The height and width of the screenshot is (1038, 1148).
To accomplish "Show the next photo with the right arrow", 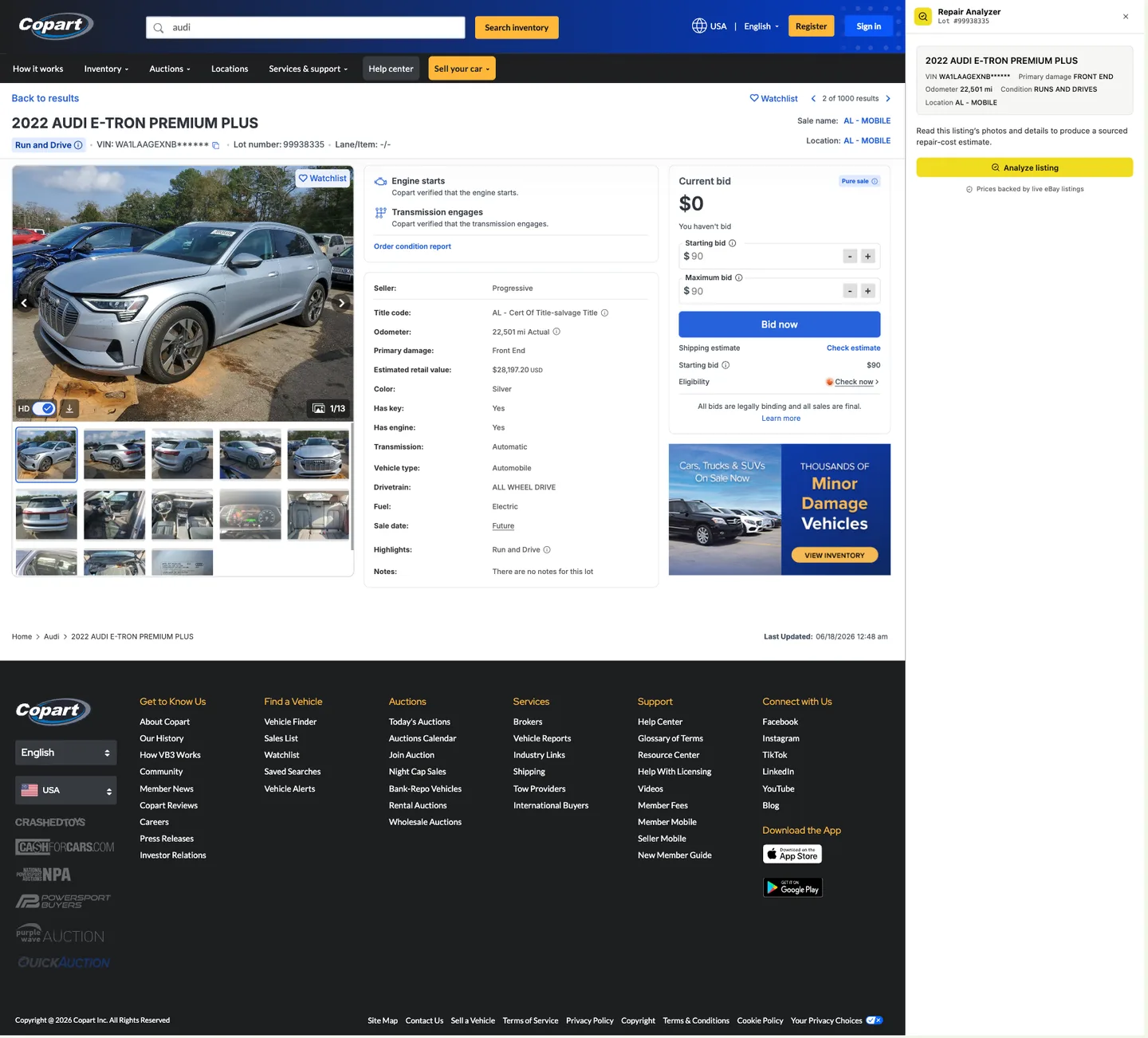I will (342, 303).
